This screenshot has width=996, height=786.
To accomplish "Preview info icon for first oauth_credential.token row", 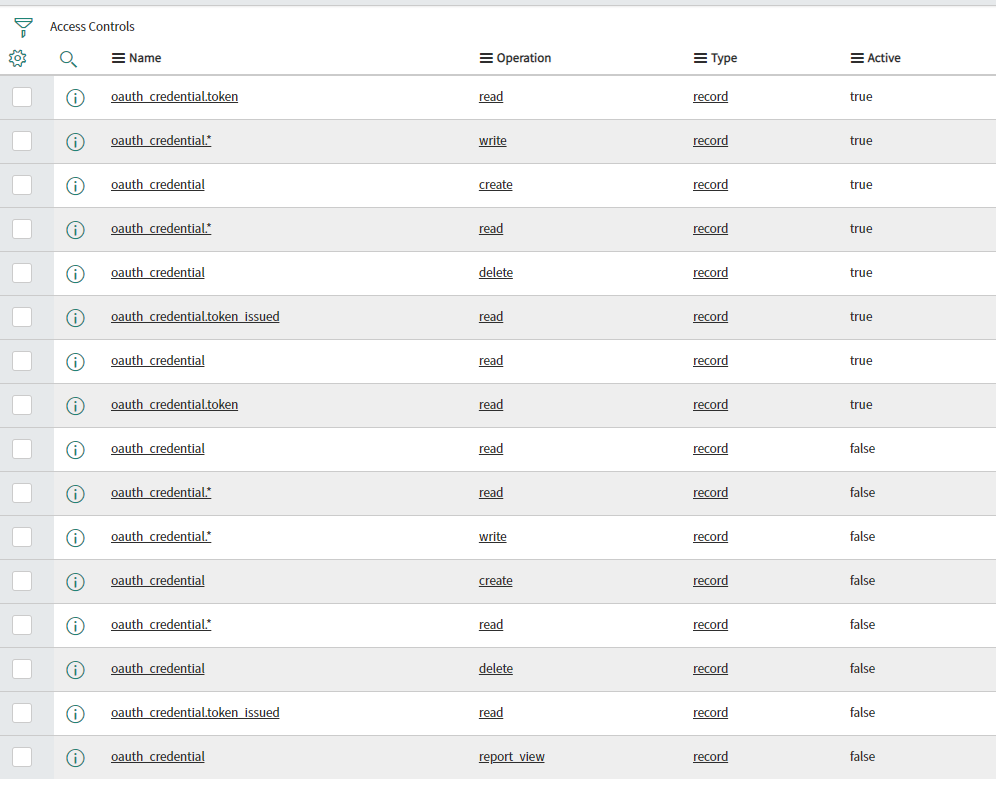I will [76, 98].
